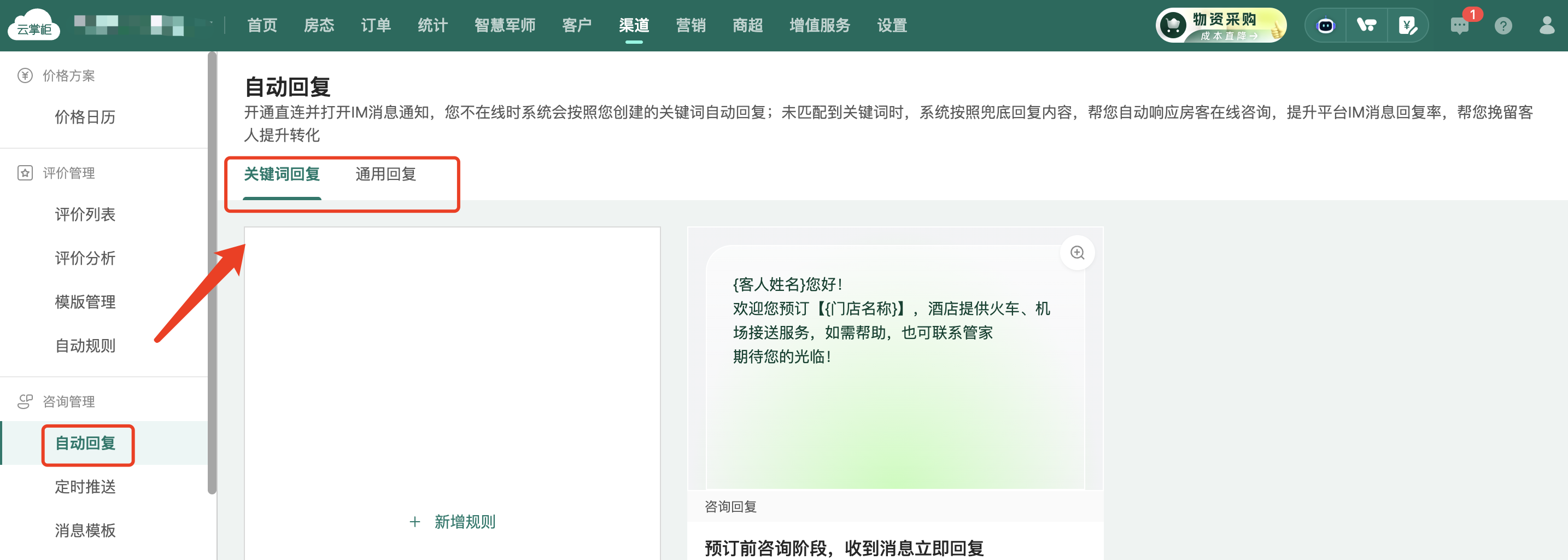Open 定时推送 in the sidebar
The height and width of the screenshot is (560, 1568).
(x=85, y=487)
